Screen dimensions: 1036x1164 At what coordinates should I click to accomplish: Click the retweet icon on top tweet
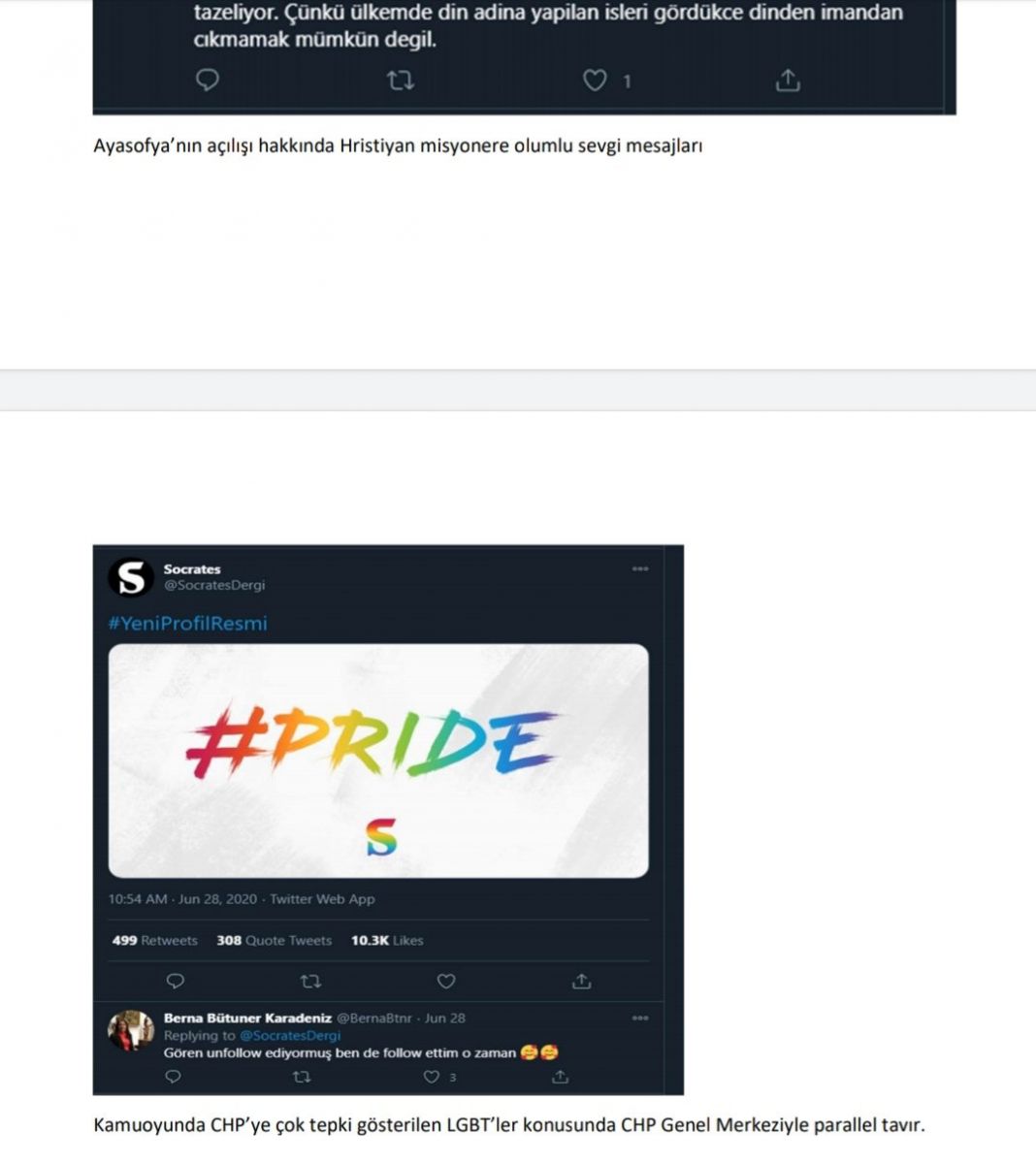pos(401,81)
